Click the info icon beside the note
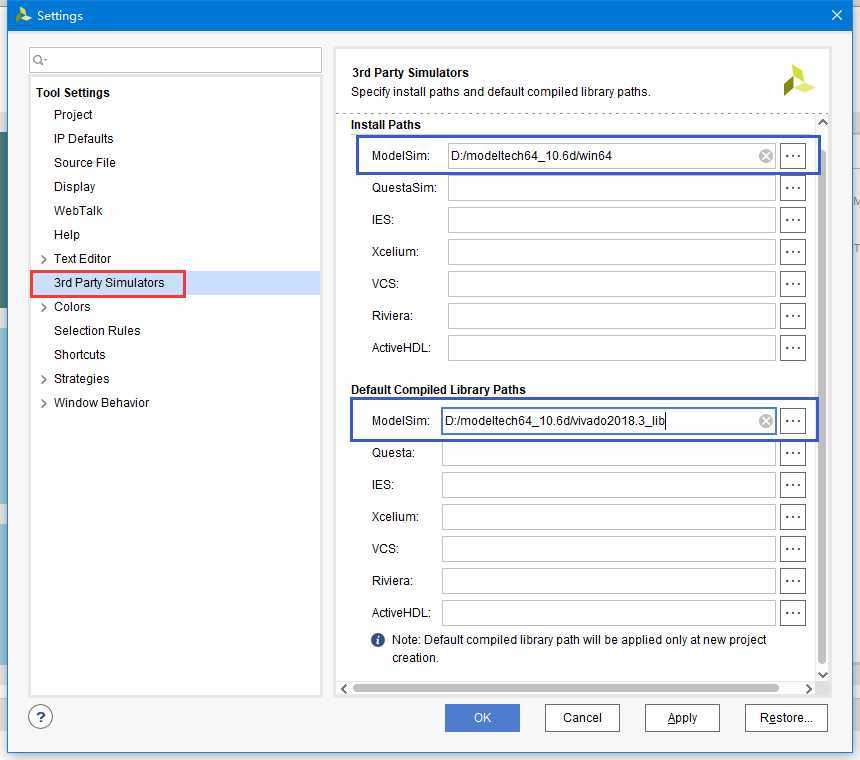Viewport: 860px width, 760px height. 378,640
